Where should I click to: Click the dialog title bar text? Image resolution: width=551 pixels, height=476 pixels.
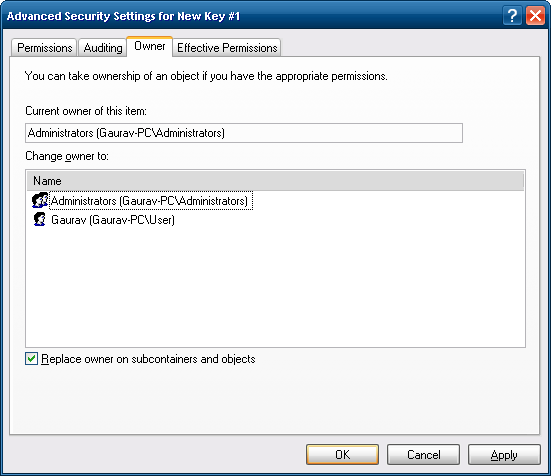pyautogui.click(x=123, y=16)
